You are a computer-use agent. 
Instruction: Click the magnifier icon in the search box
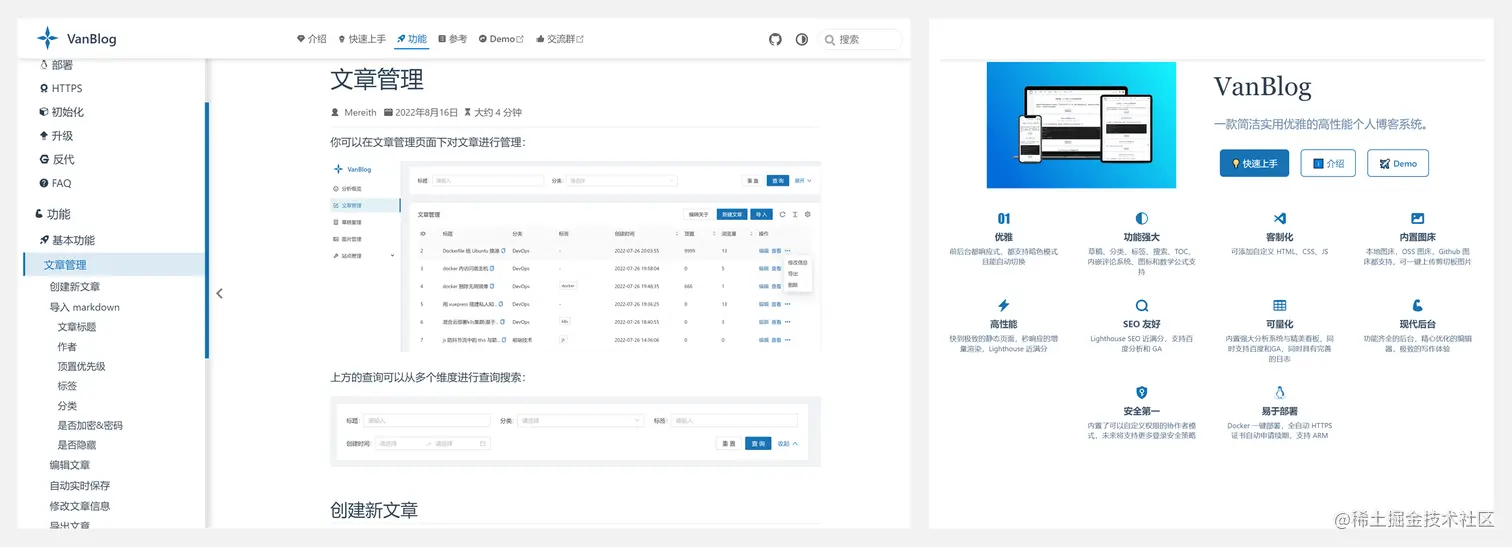[830, 40]
